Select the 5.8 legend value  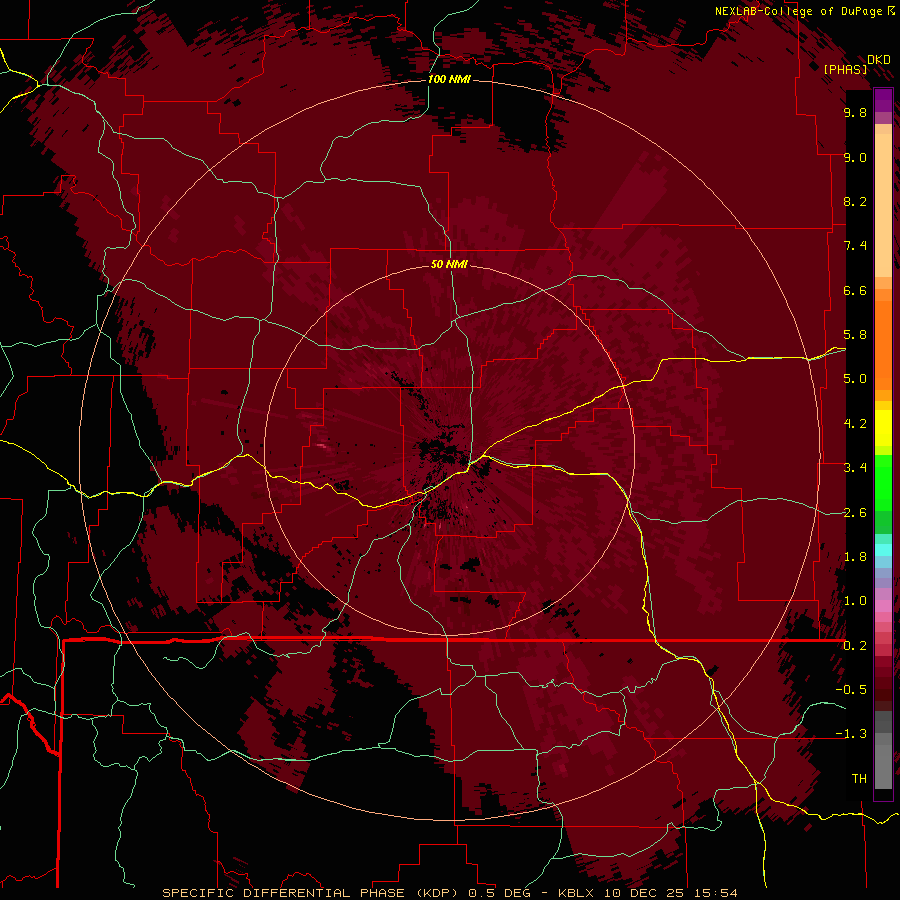[x=855, y=335]
